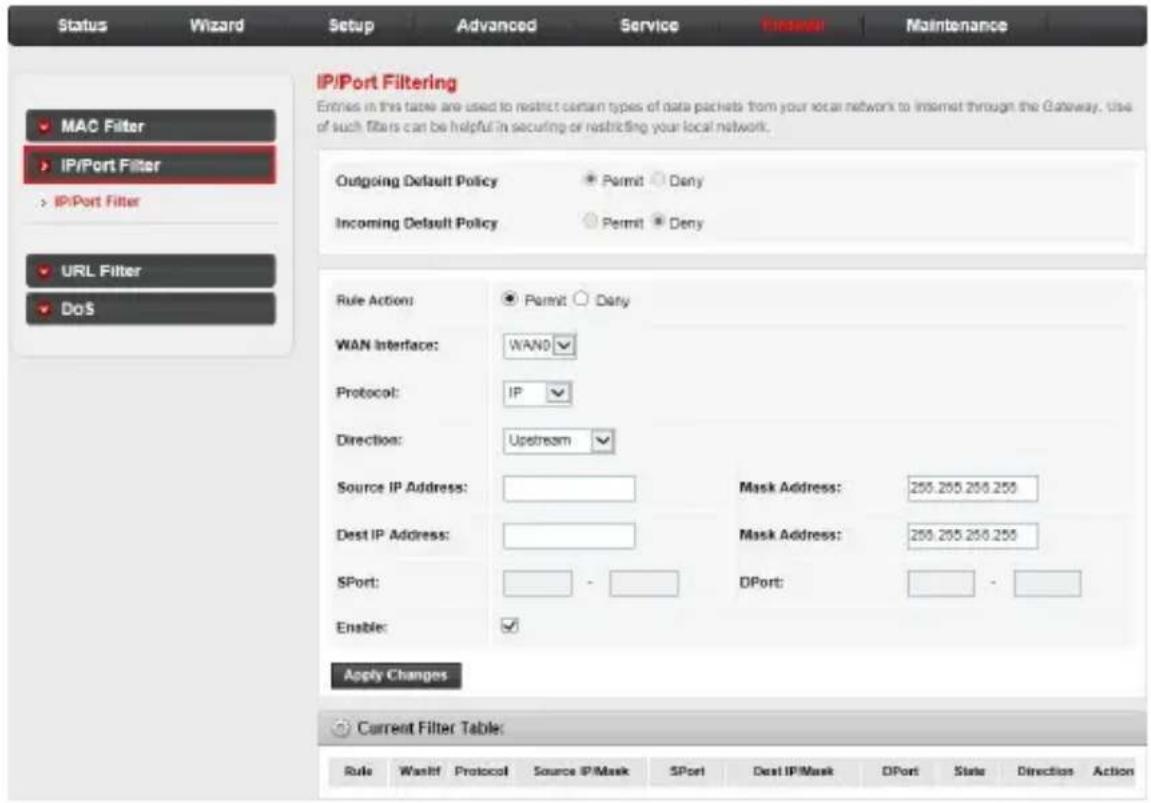Click the Protocol column header
The image size is (1151, 803).
(x=482, y=771)
